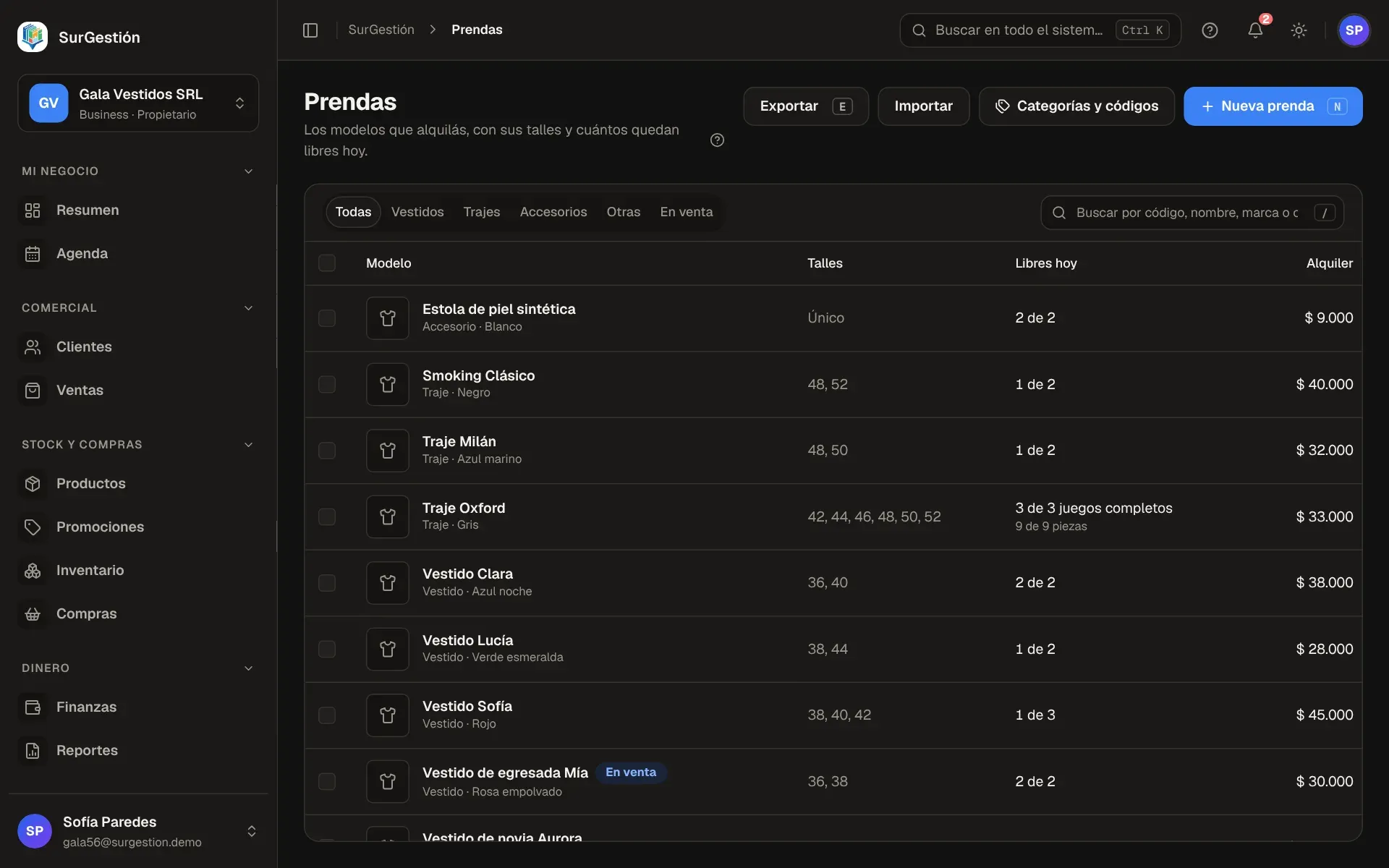Tick the Traje Oxford row checkbox
The height and width of the screenshot is (868, 1389).
(327, 516)
